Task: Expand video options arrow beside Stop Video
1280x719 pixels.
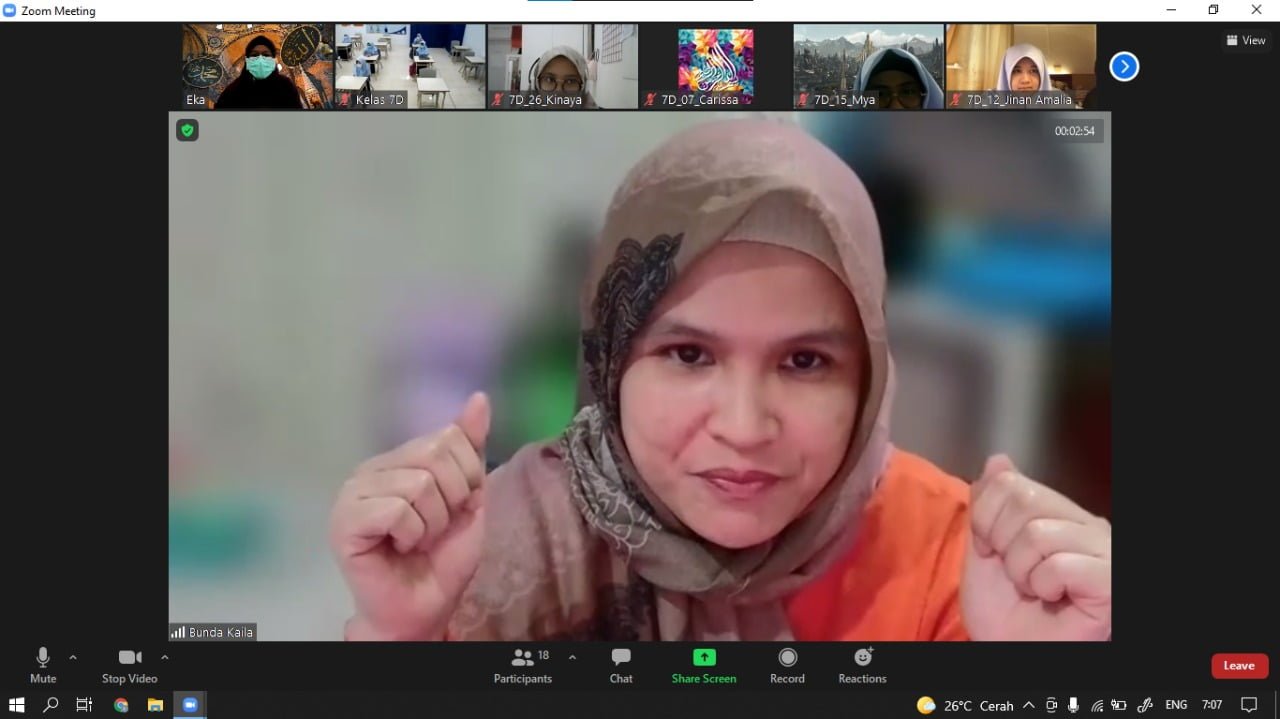Action: 165,657
